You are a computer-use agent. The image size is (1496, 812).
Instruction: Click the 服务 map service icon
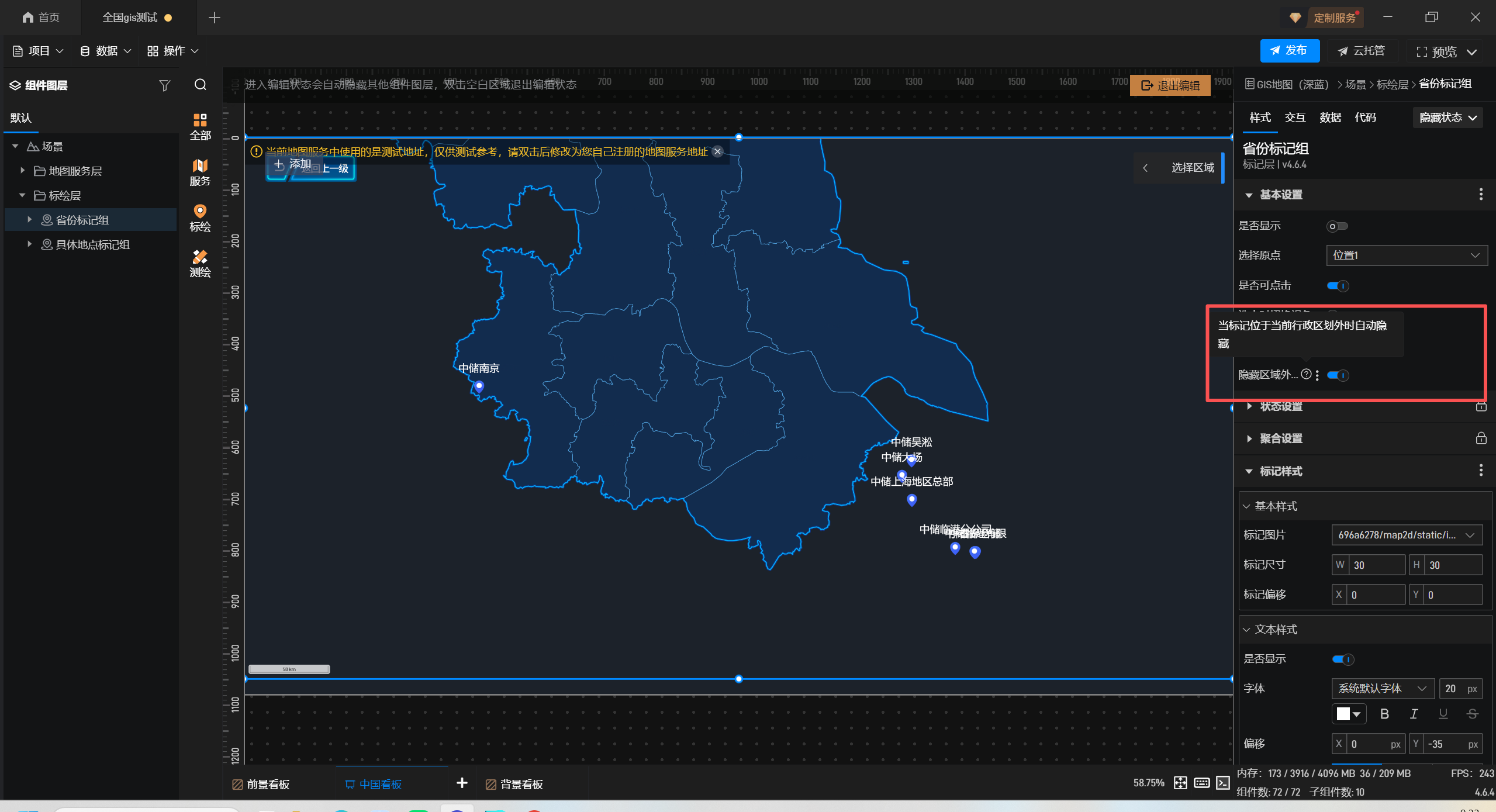[200, 172]
